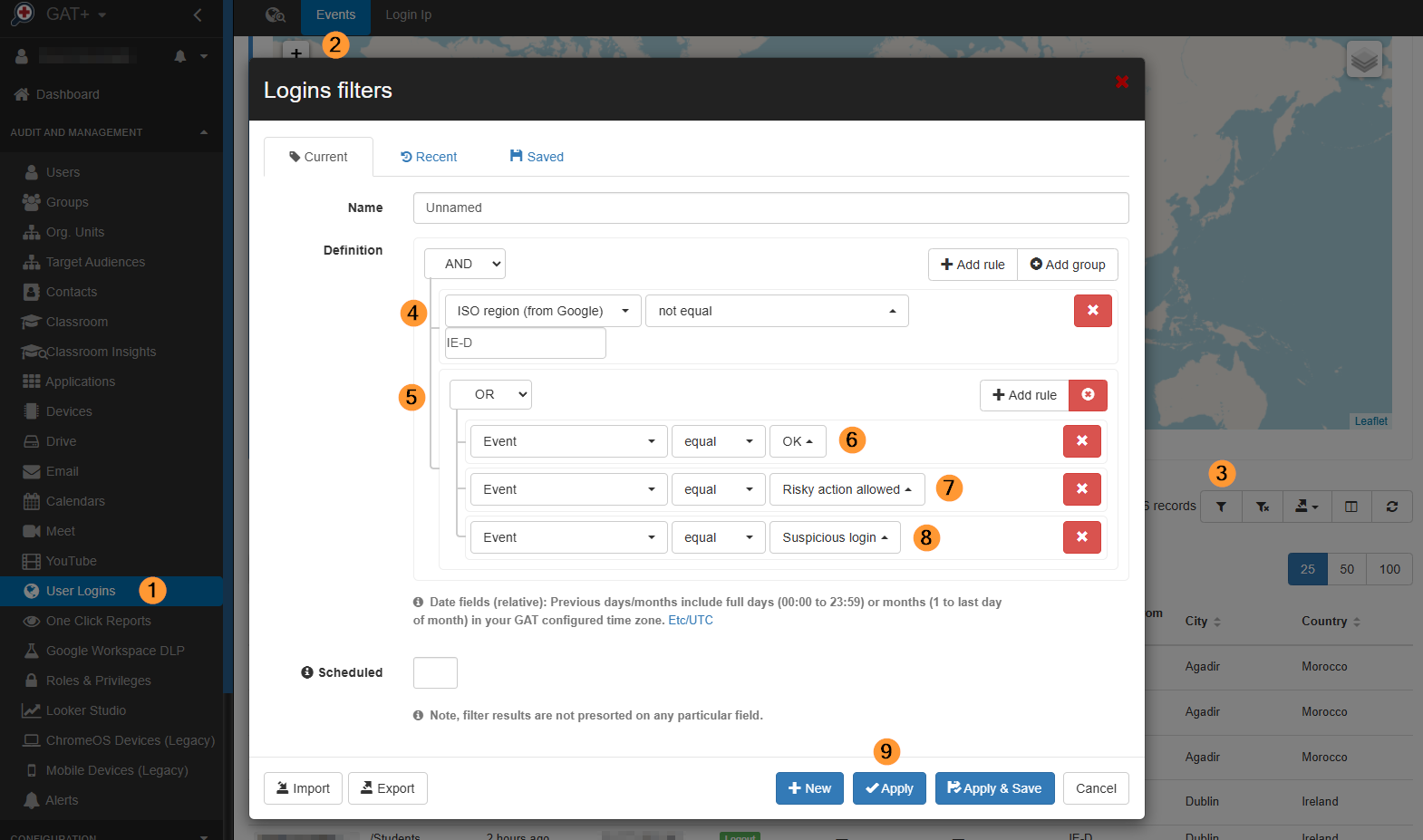Image resolution: width=1423 pixels, height=840 pixels.
Task: Collapse Audit and Management section
Action: coord(204,132)
